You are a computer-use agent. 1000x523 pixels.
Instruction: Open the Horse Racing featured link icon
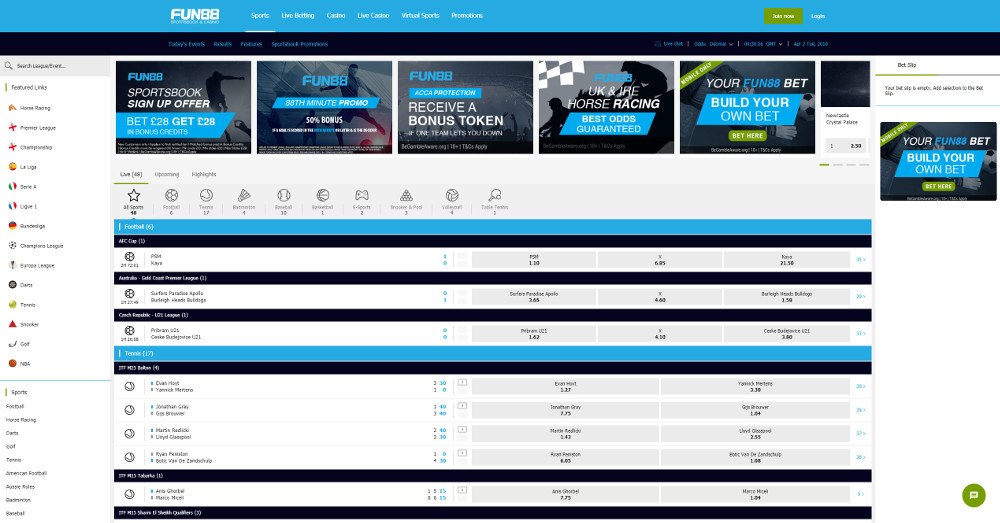click(12, 108)
